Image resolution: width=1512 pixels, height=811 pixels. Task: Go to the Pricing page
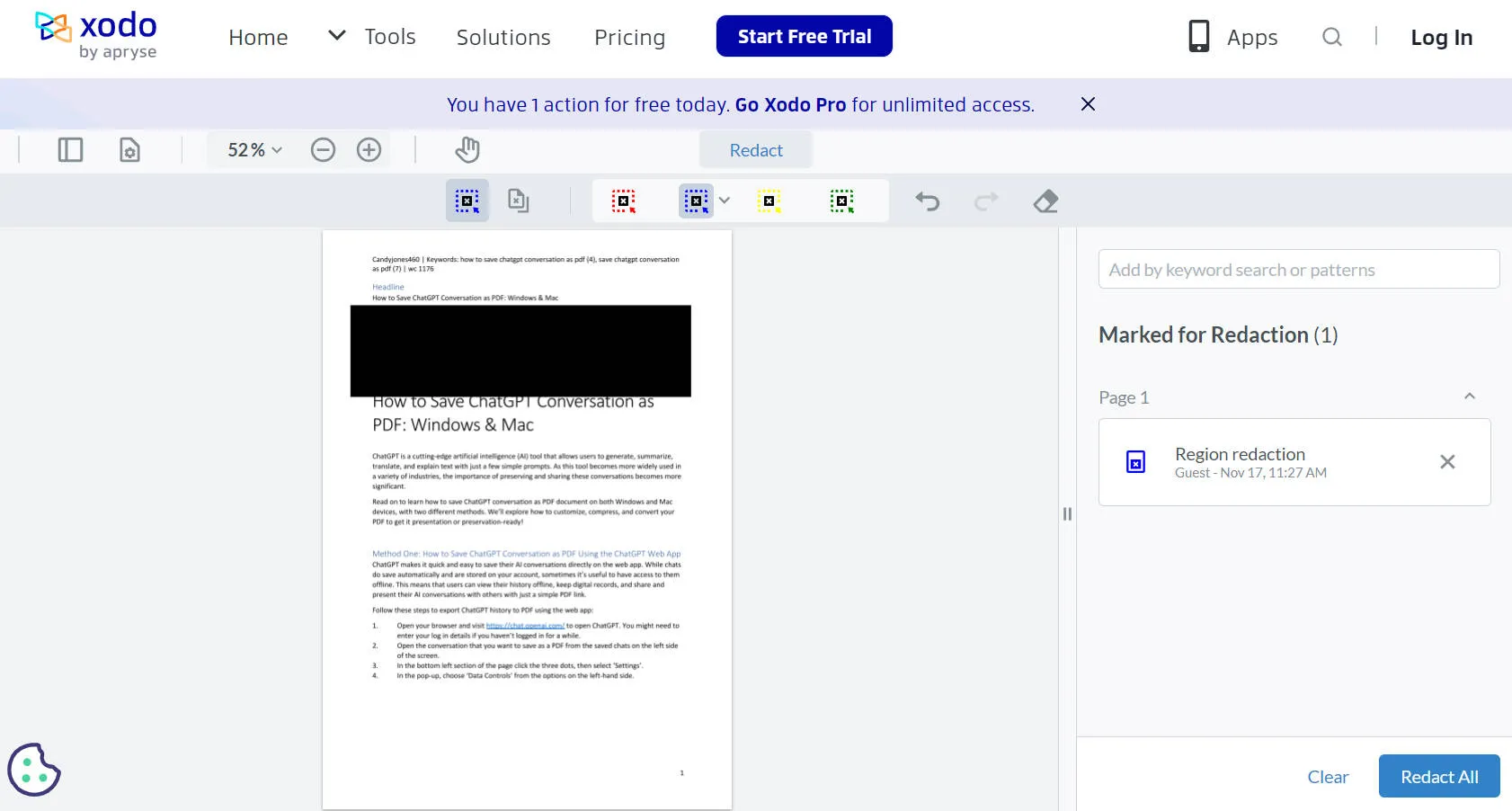click(629, 37)
